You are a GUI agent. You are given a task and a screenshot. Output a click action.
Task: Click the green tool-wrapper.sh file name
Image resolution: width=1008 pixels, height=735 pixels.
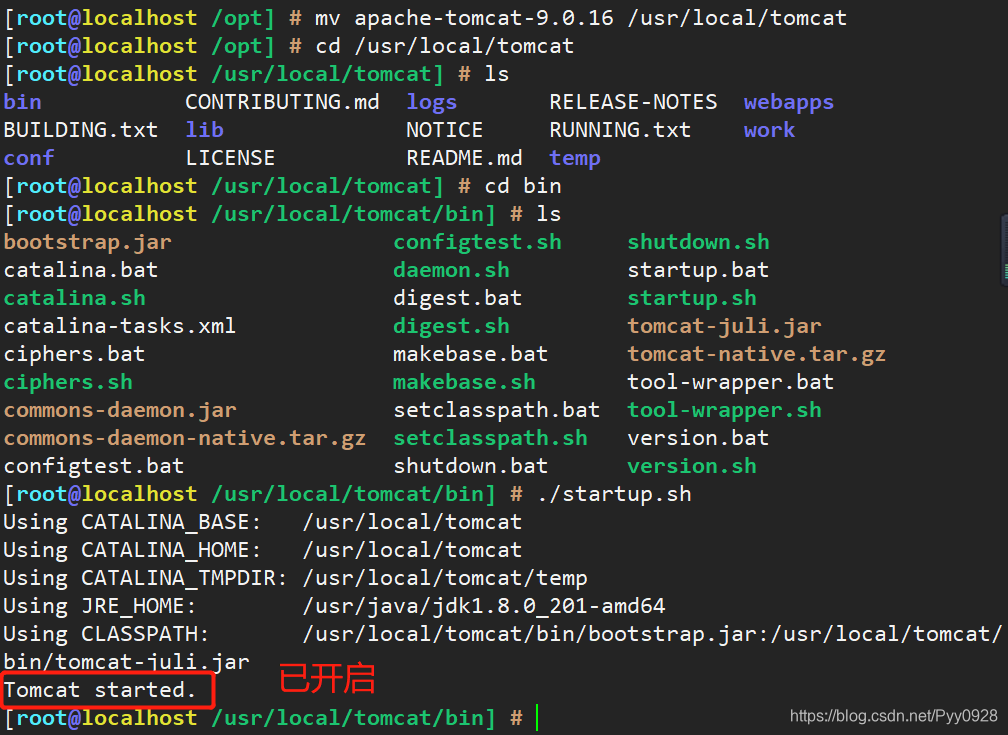tap(724, 411)
